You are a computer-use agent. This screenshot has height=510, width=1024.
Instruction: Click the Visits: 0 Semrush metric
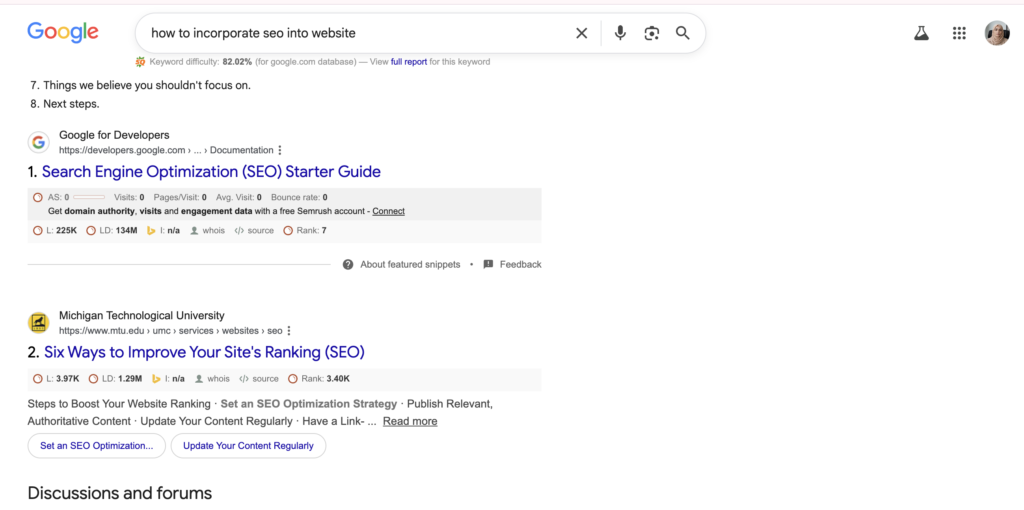(129, 197)
